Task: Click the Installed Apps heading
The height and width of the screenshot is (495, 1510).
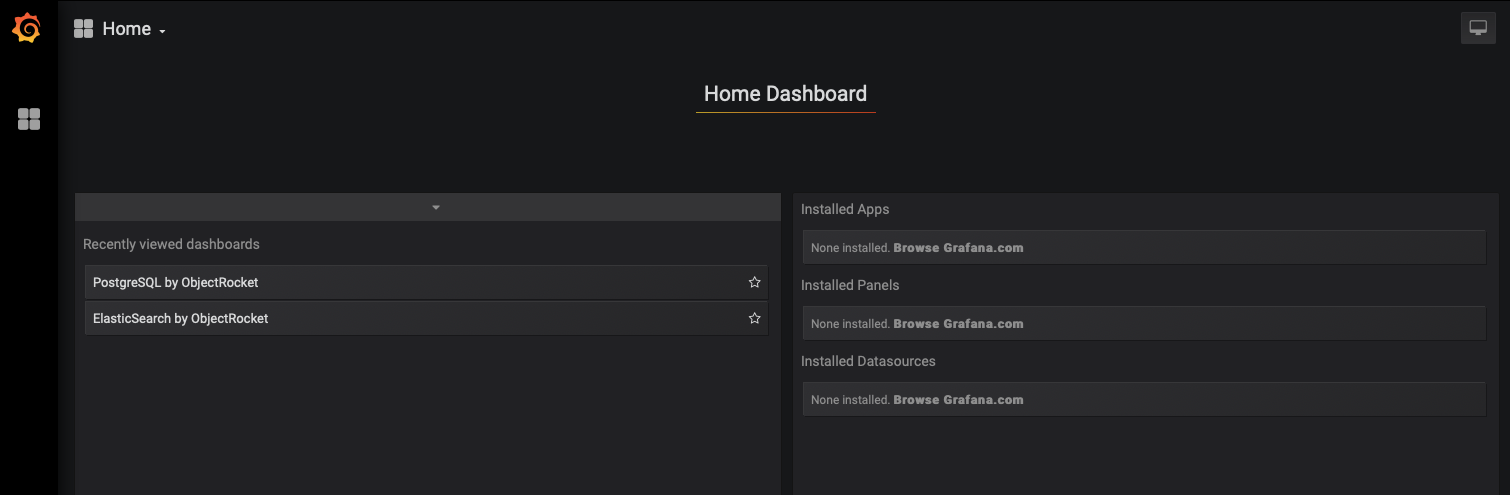Action: pos(845,210)
